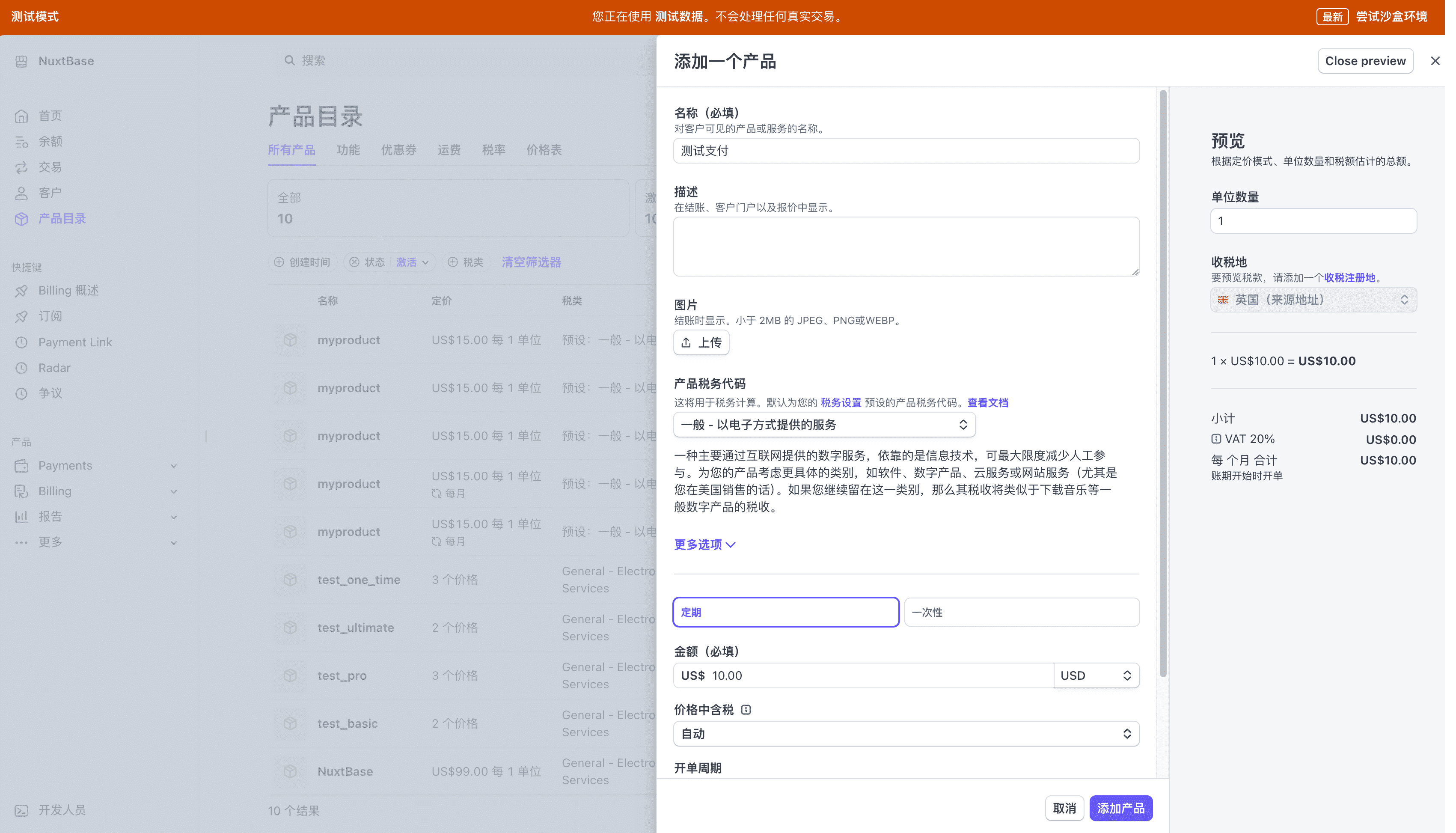The width and height of the screenshot is (1456, 833).
Task: Switch to 价格表 tab
Action: click(544, 150)
